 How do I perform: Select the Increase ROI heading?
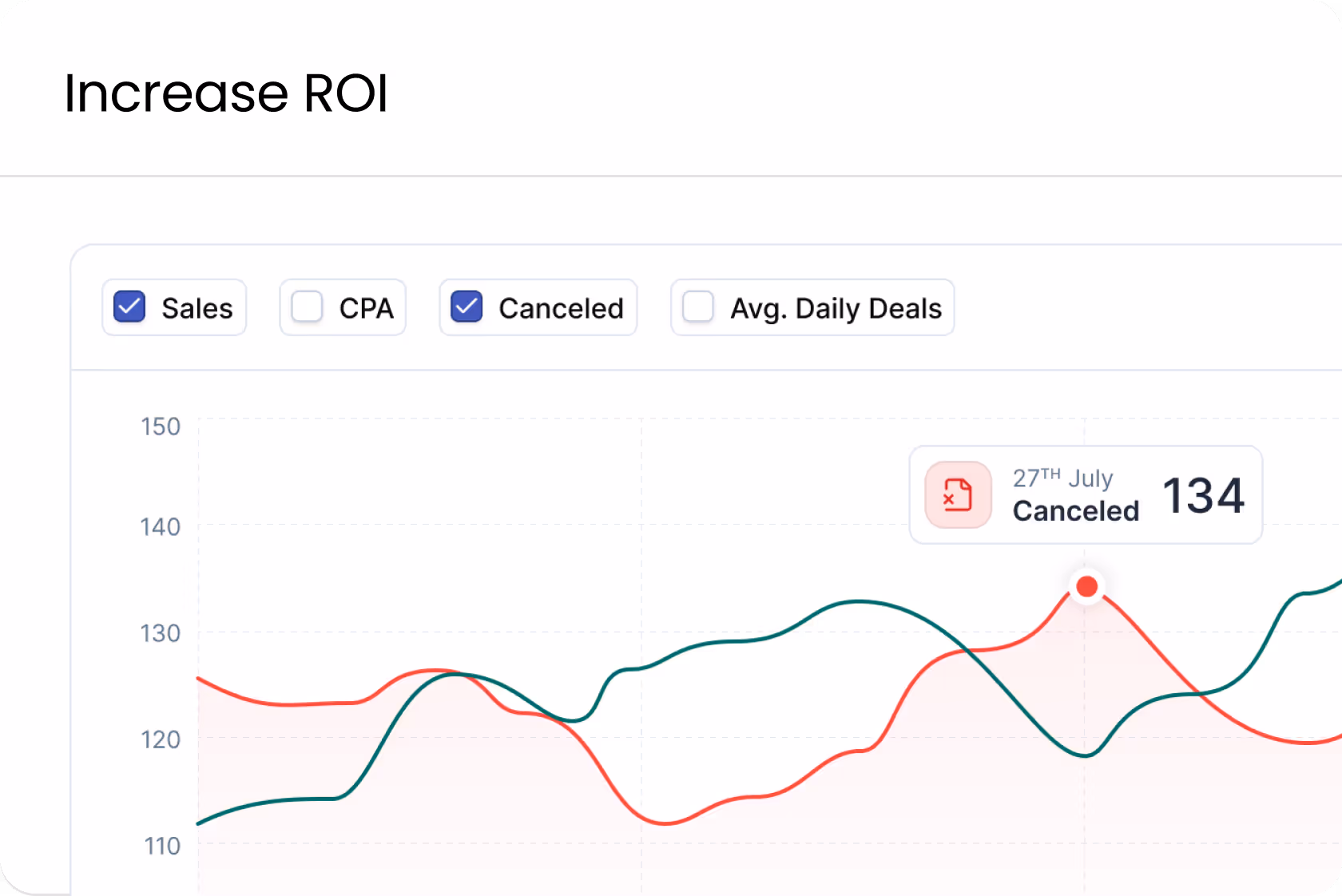pyautogui.click(x=227, y=93)
